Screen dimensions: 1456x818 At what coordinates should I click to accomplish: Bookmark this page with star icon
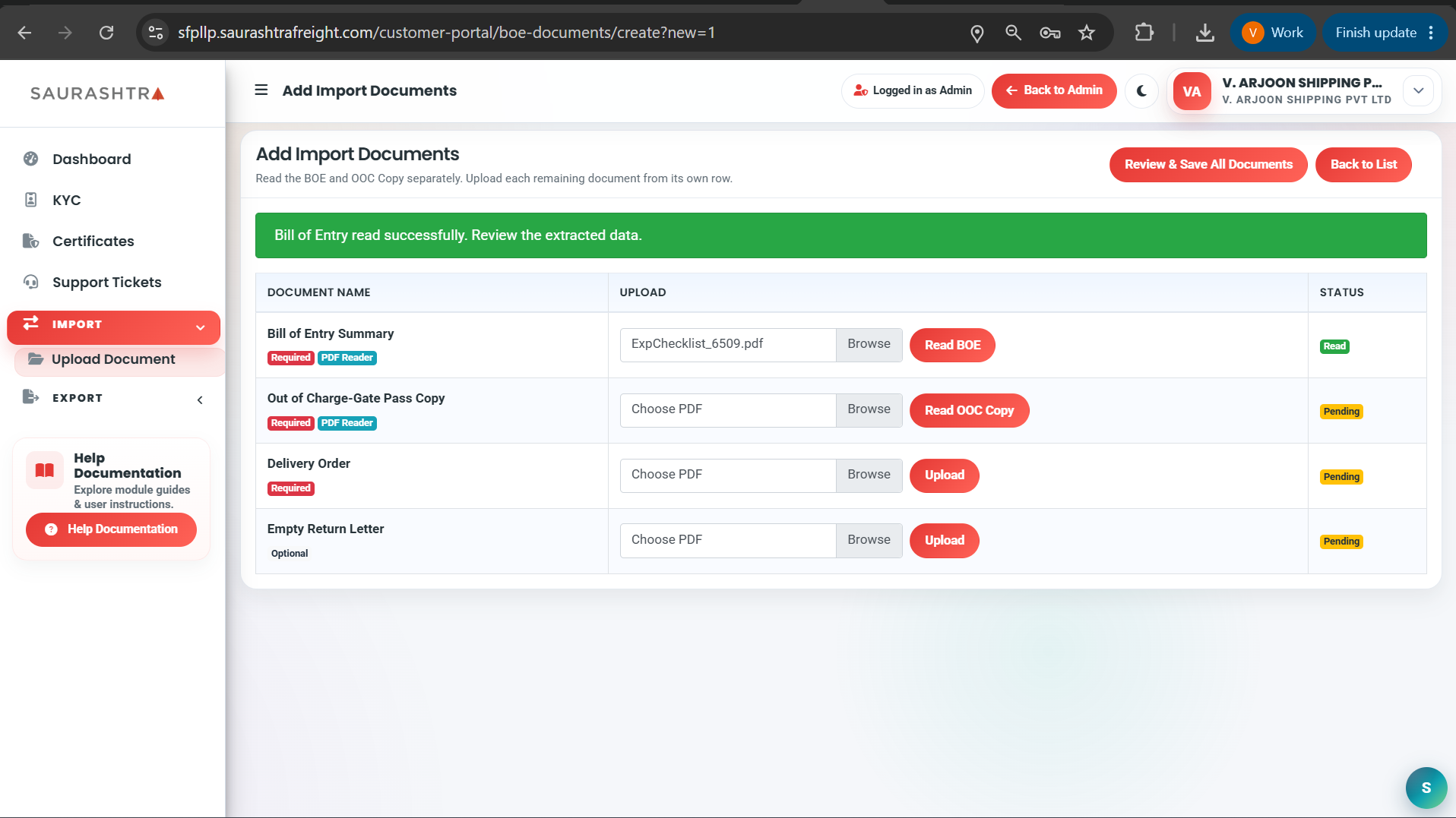tap(1087, 33)
